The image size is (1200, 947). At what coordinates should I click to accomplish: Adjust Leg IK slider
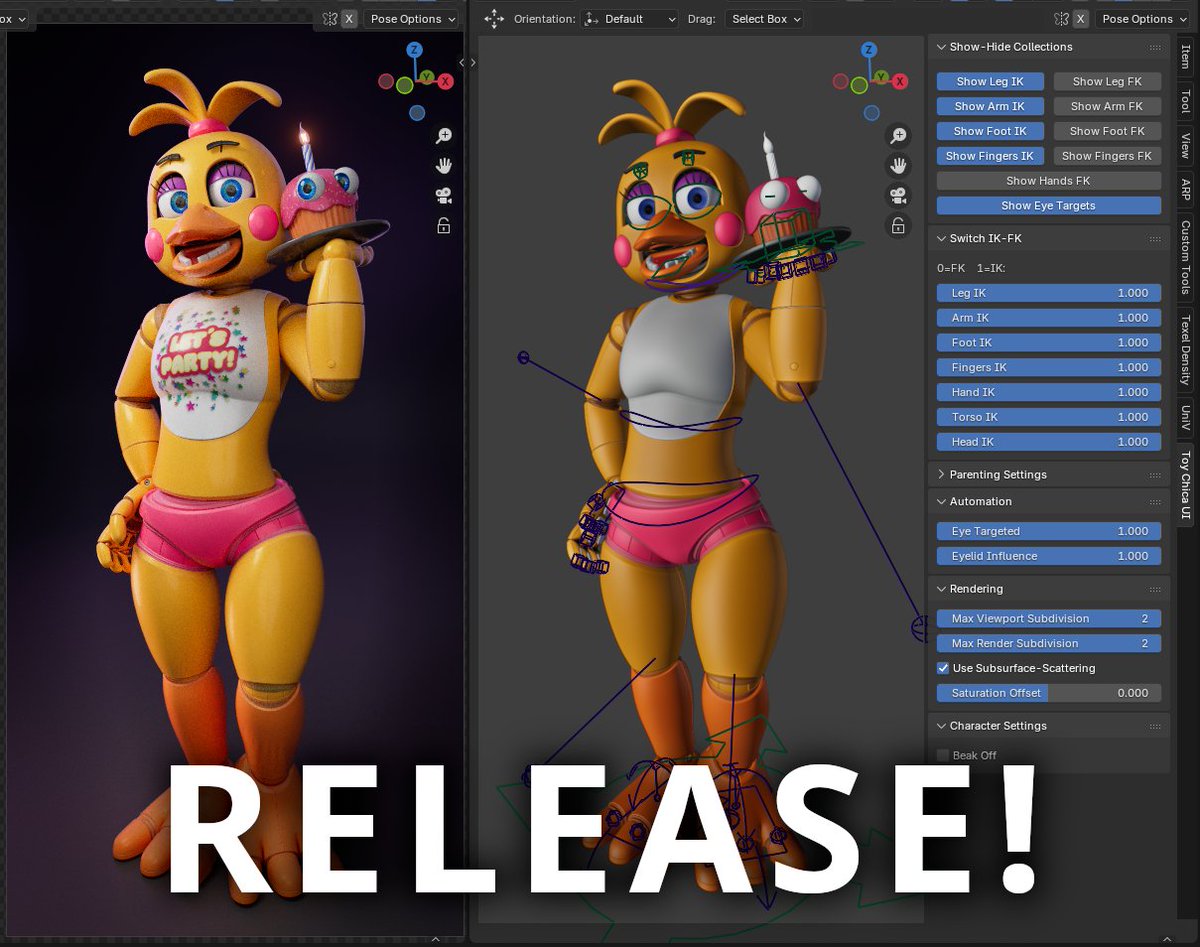click(x=1049, y=293)
